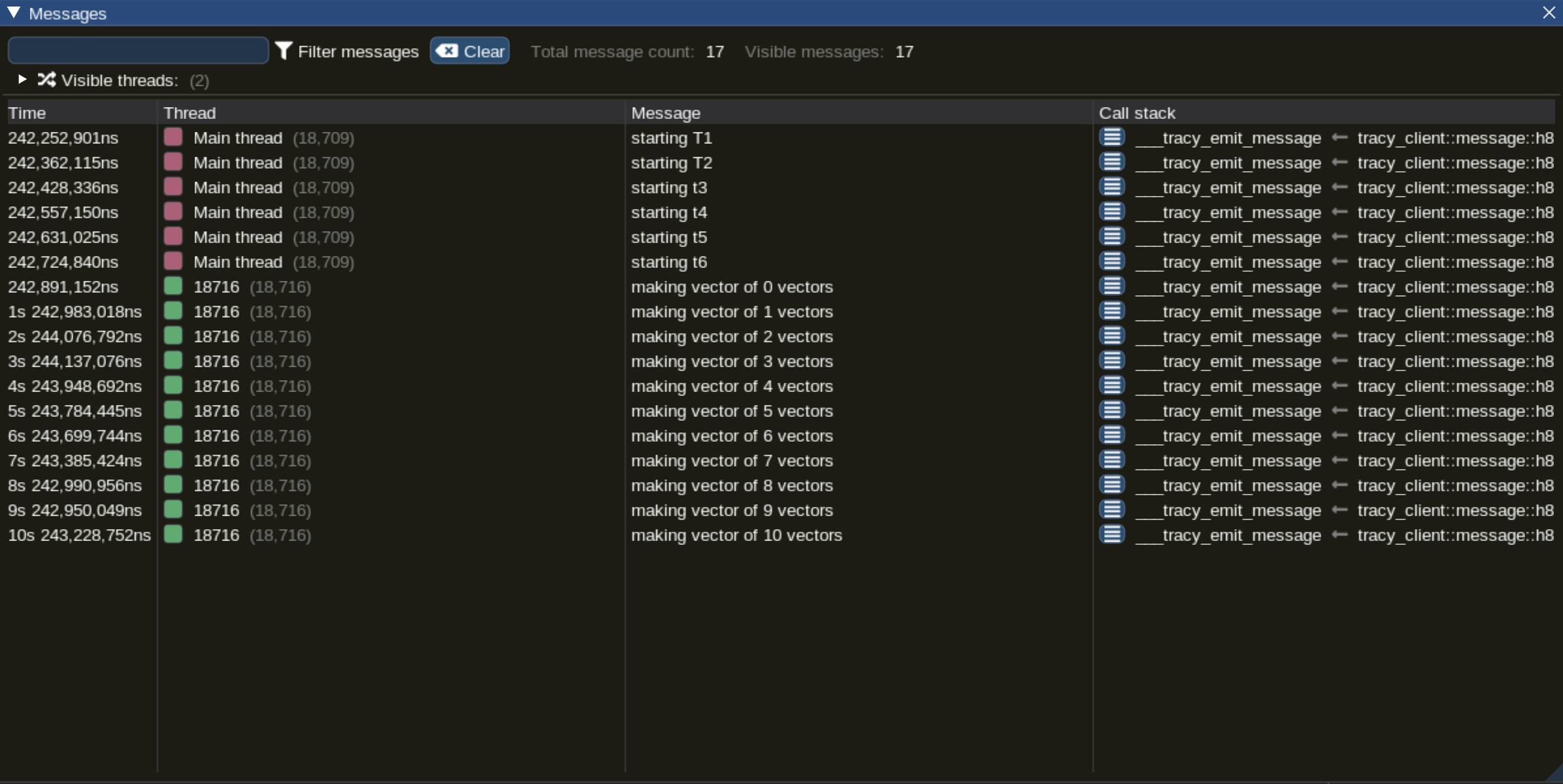
Task: Click timestamp 4s 243,948,692ns
Action: point(74,386)
